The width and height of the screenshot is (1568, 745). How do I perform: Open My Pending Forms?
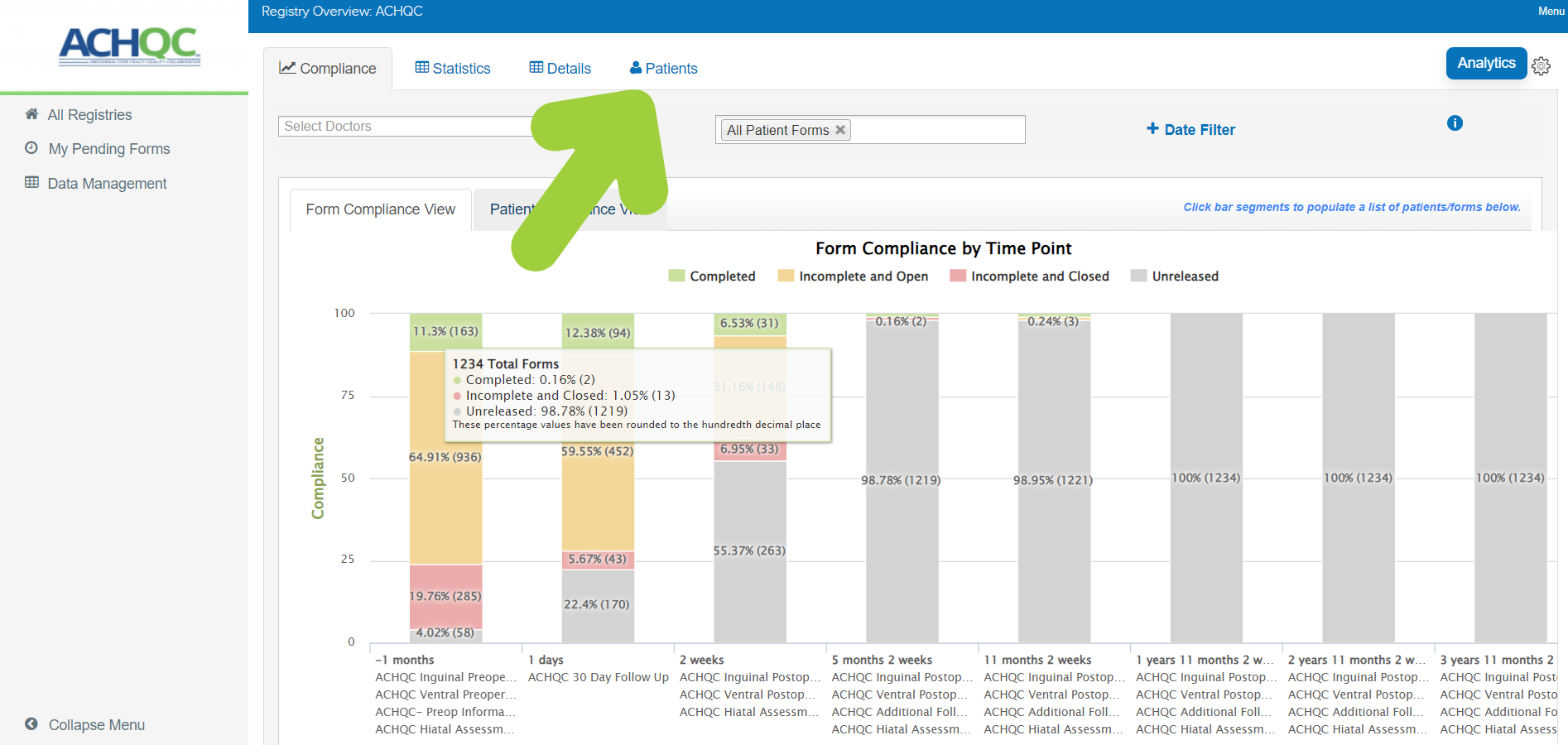[x=109, y=149]
